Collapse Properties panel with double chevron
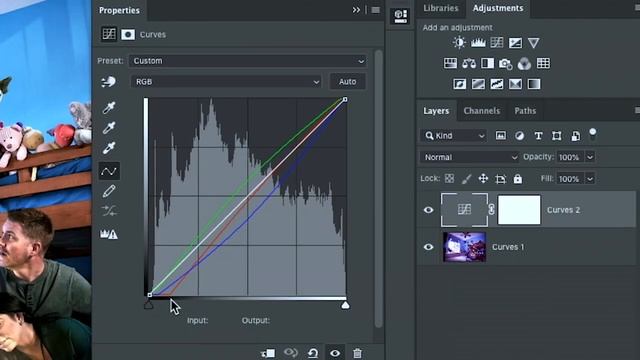Screen dimensions: 640x360 (356, 10)
